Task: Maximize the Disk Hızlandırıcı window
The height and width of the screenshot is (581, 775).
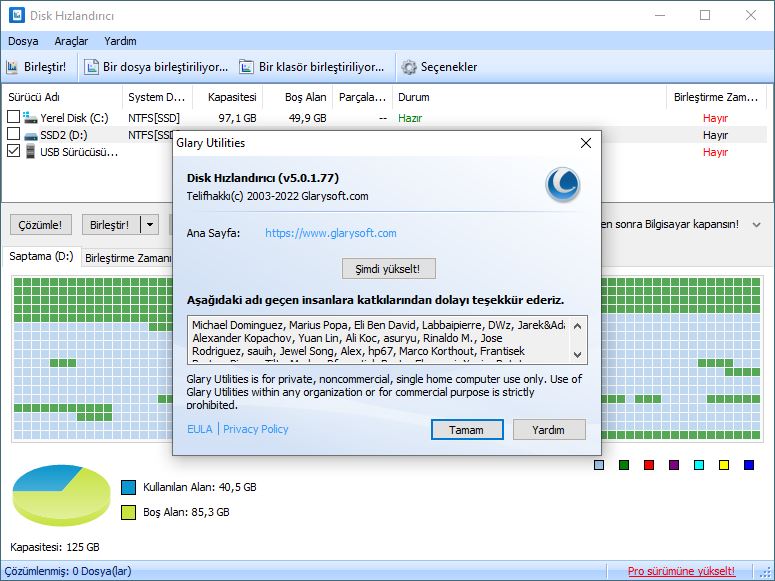Action: (x=705, y=15)
